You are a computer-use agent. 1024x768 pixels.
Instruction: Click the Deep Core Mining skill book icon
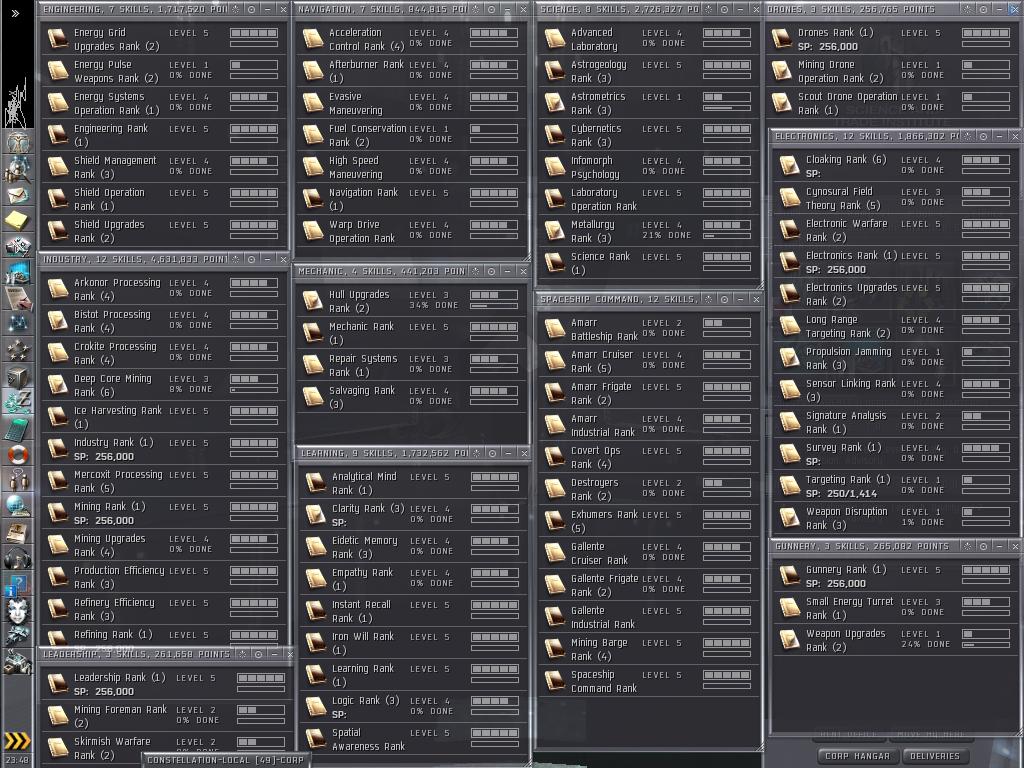click(58, 386)
